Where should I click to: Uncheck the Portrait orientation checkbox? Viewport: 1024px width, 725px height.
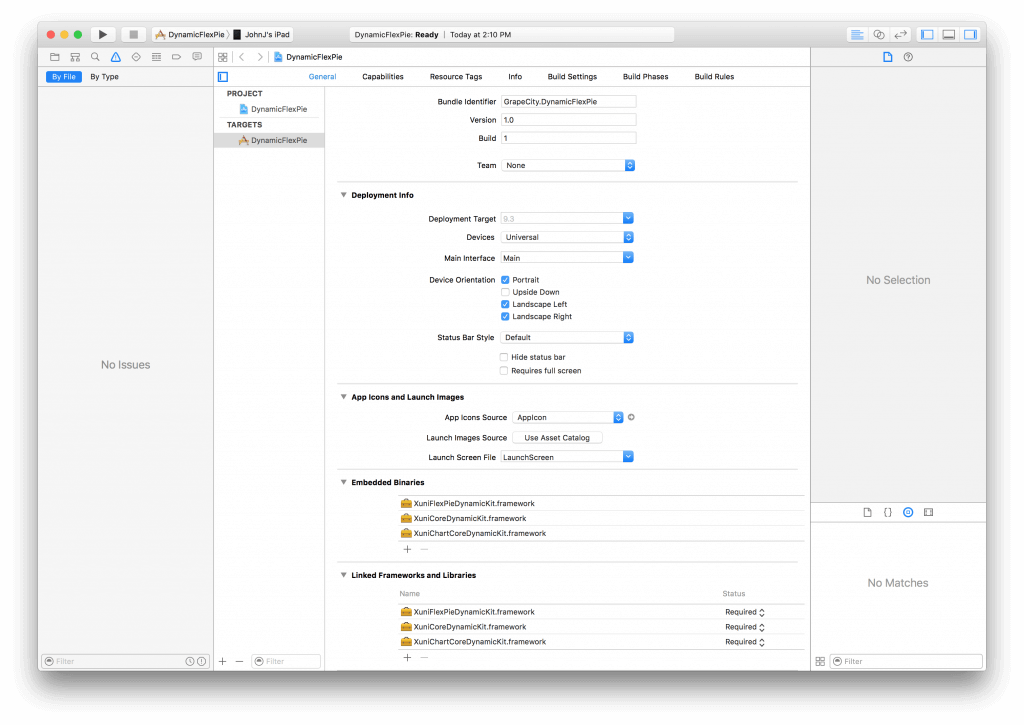(x=505, y=280)
